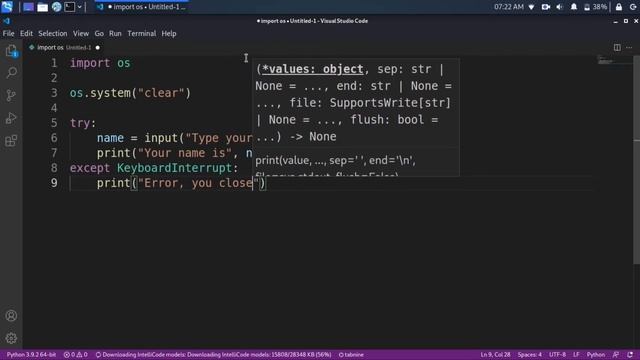This screenshot has height=360, width=640.
Task: Open the Terminal menu
Action: 142,33
